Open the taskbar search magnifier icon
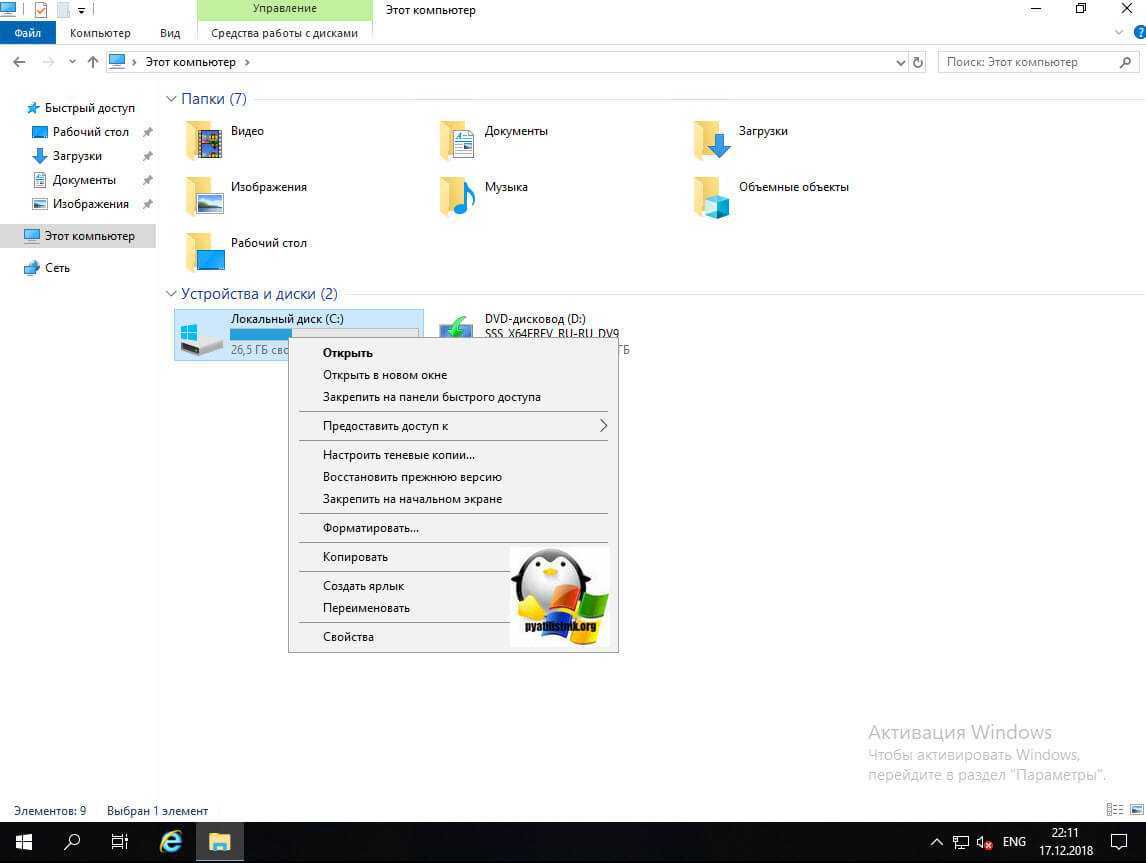The height and width of the screenshot is (863, 1146). pyautogui.click(x=72, y=841)
